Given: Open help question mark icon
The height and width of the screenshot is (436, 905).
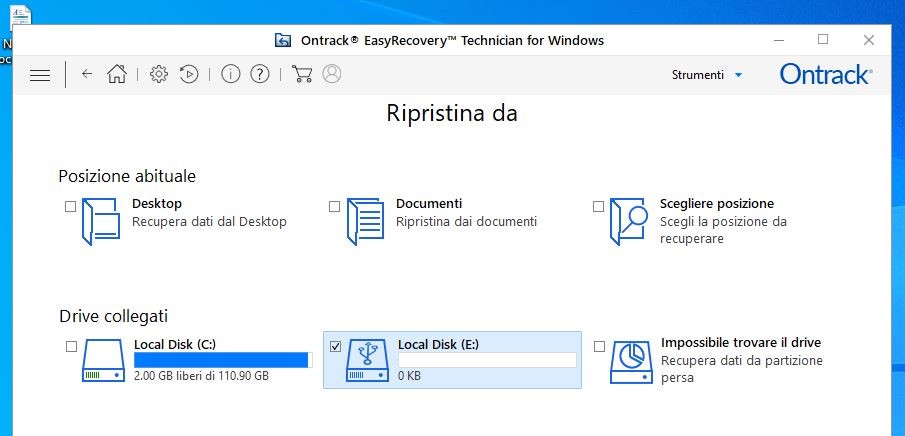Looking at the screenshot, I should click(x=260, y=74).
